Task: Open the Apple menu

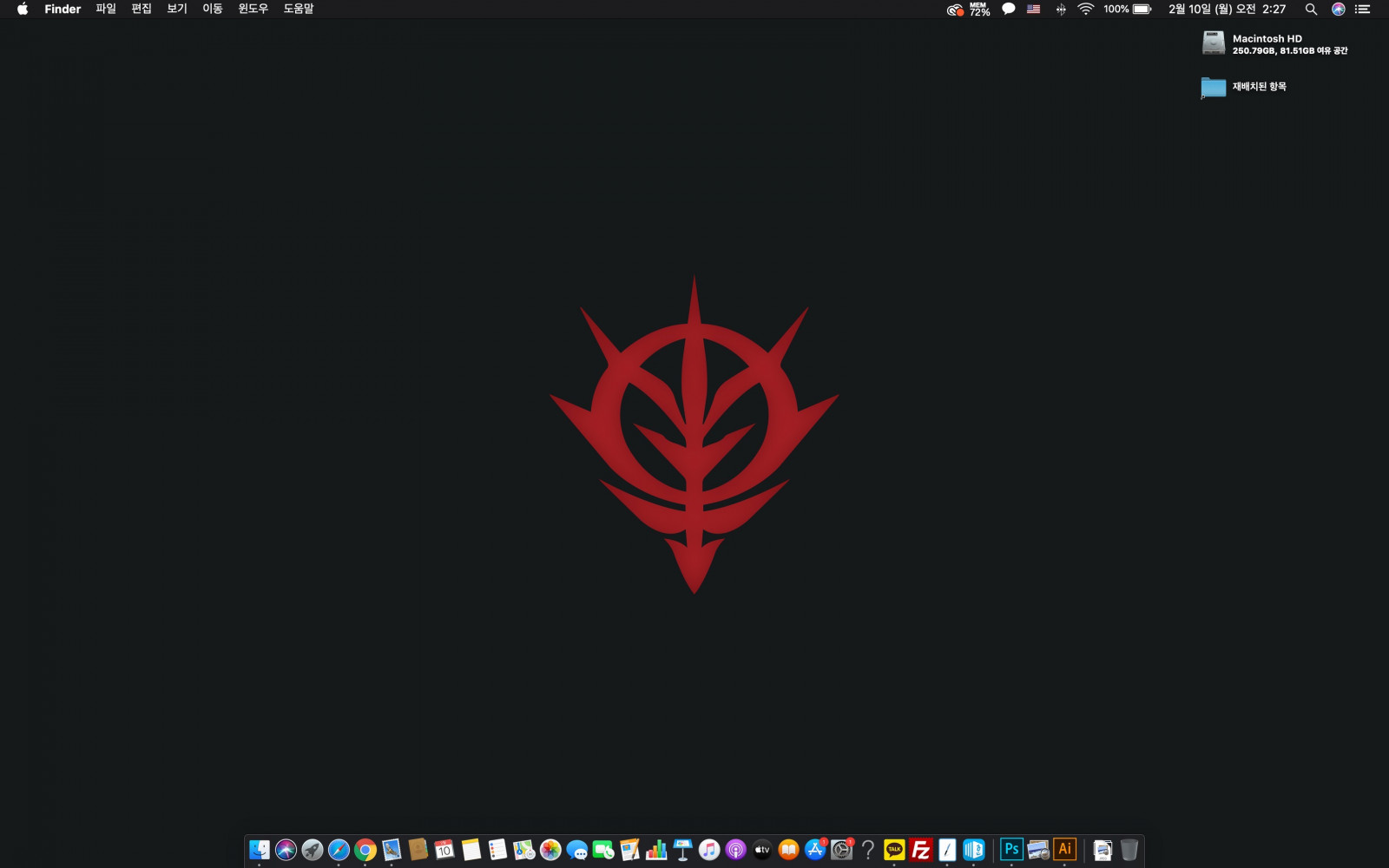Action: pos(23,9)
